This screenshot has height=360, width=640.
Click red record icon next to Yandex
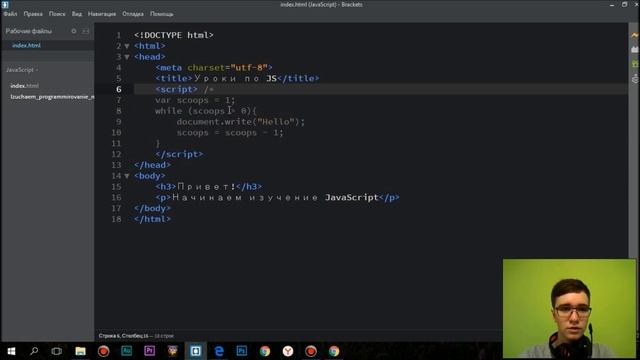click(x=311, y=351)
